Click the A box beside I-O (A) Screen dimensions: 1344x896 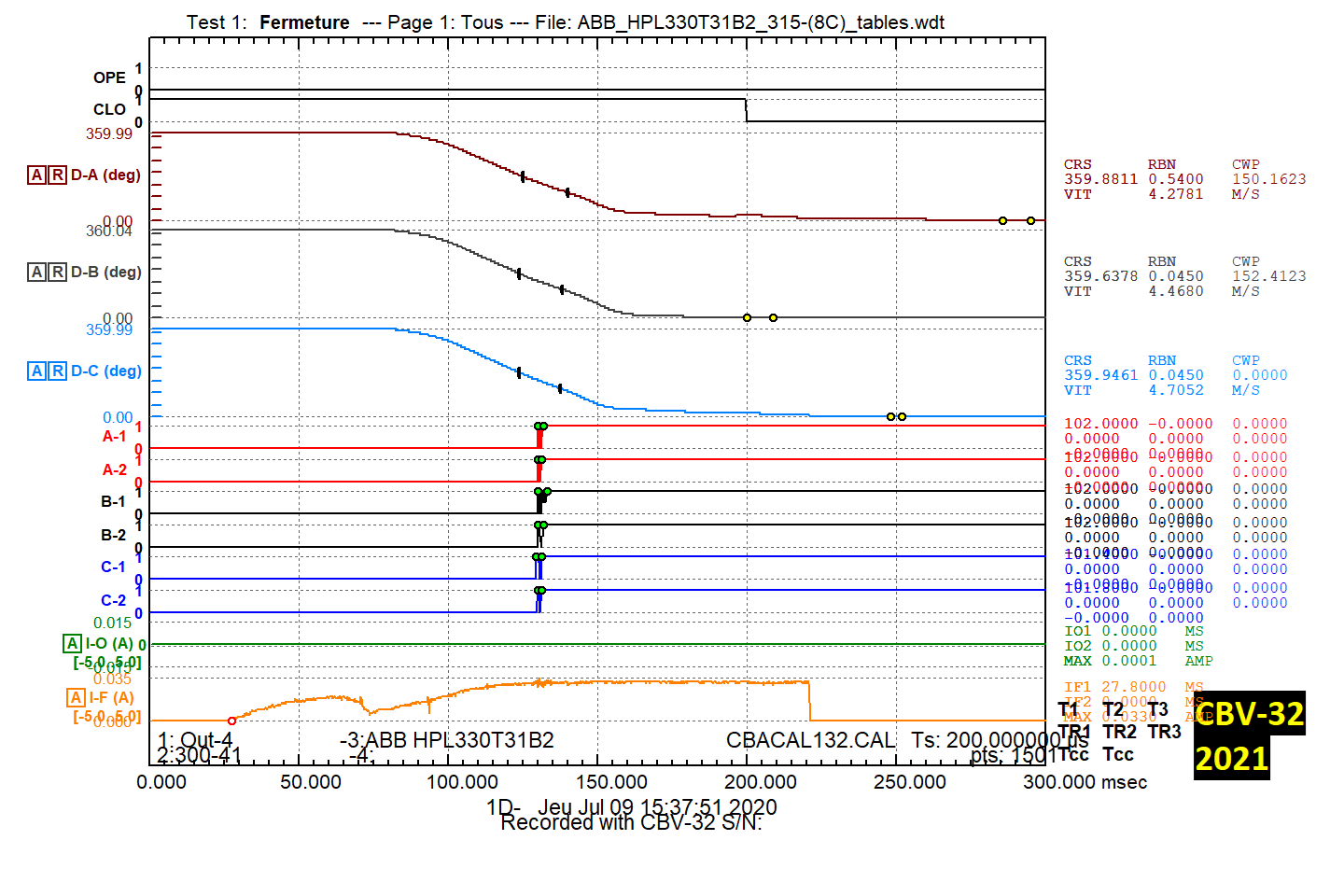[72, 643]
